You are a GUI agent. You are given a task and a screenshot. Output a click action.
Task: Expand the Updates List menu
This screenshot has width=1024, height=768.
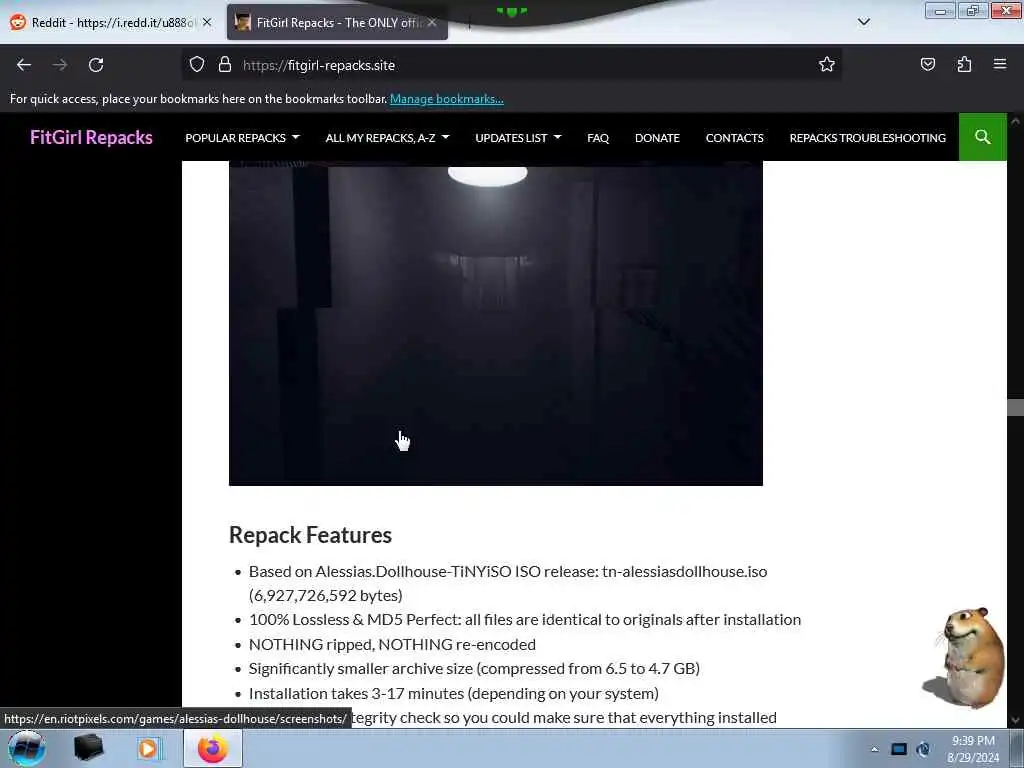[518, 138]
